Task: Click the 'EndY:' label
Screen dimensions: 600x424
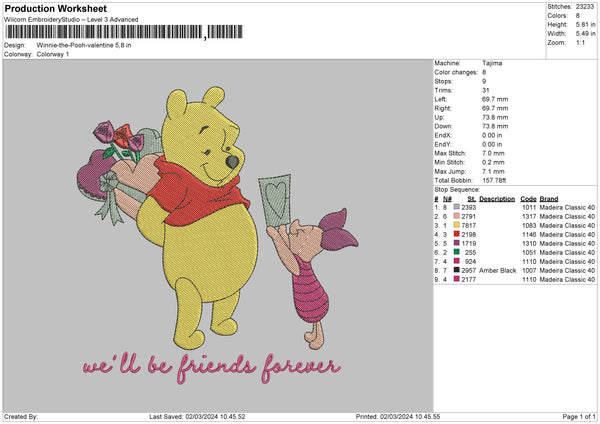Action: 443,144
